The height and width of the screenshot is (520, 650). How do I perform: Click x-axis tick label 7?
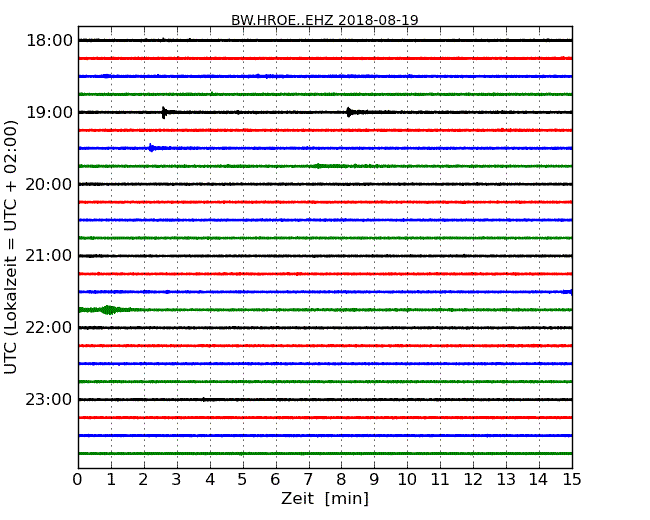[x=308, y=480]
